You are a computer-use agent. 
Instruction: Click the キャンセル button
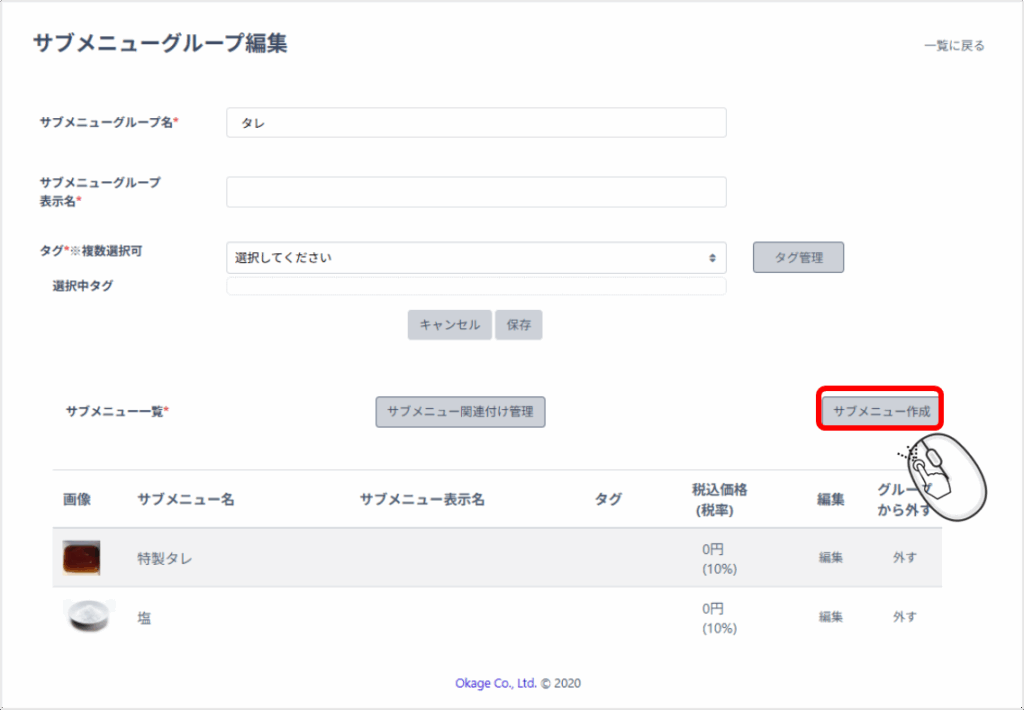pos(449,325)
